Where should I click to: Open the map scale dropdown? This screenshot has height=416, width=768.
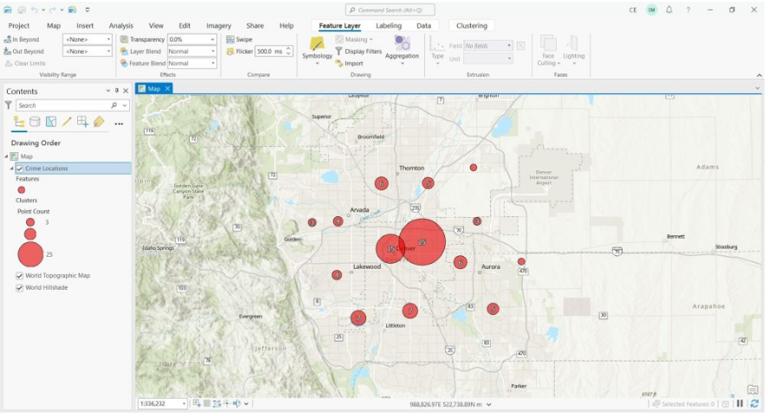[x=184, y=404]
